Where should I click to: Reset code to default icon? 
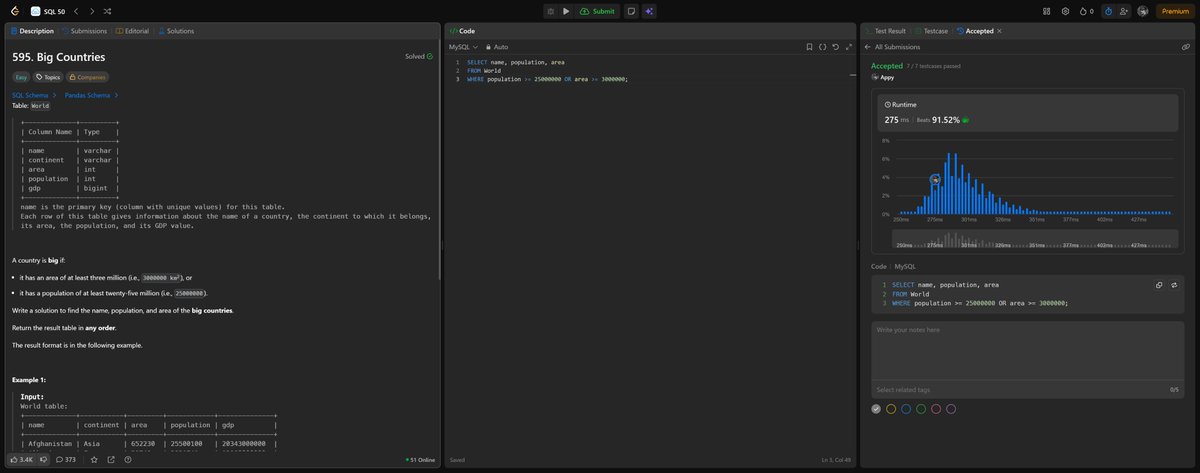(836, 47)
